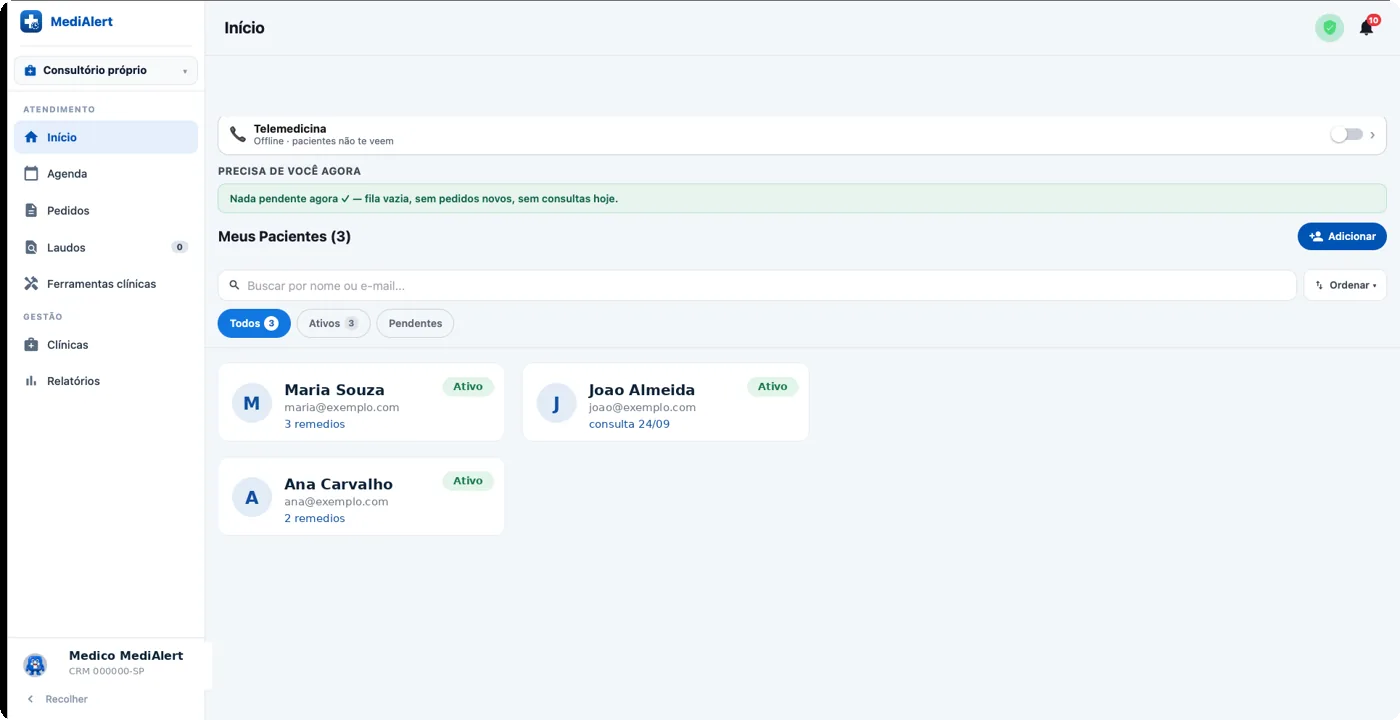Click the Medico MediAlert profile avatar
Screen dimensions: 1400x720
click(x=35, y=665)
